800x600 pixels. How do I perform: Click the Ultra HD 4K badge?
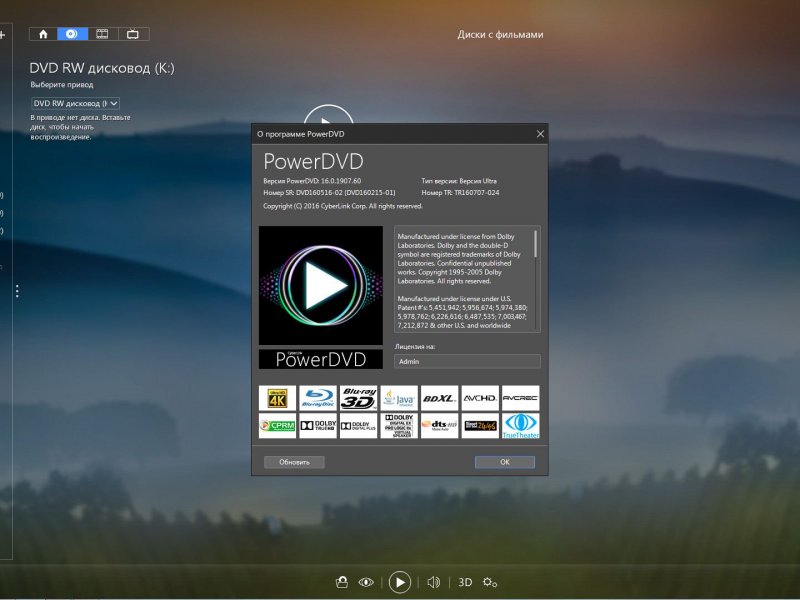coord(278,398)
